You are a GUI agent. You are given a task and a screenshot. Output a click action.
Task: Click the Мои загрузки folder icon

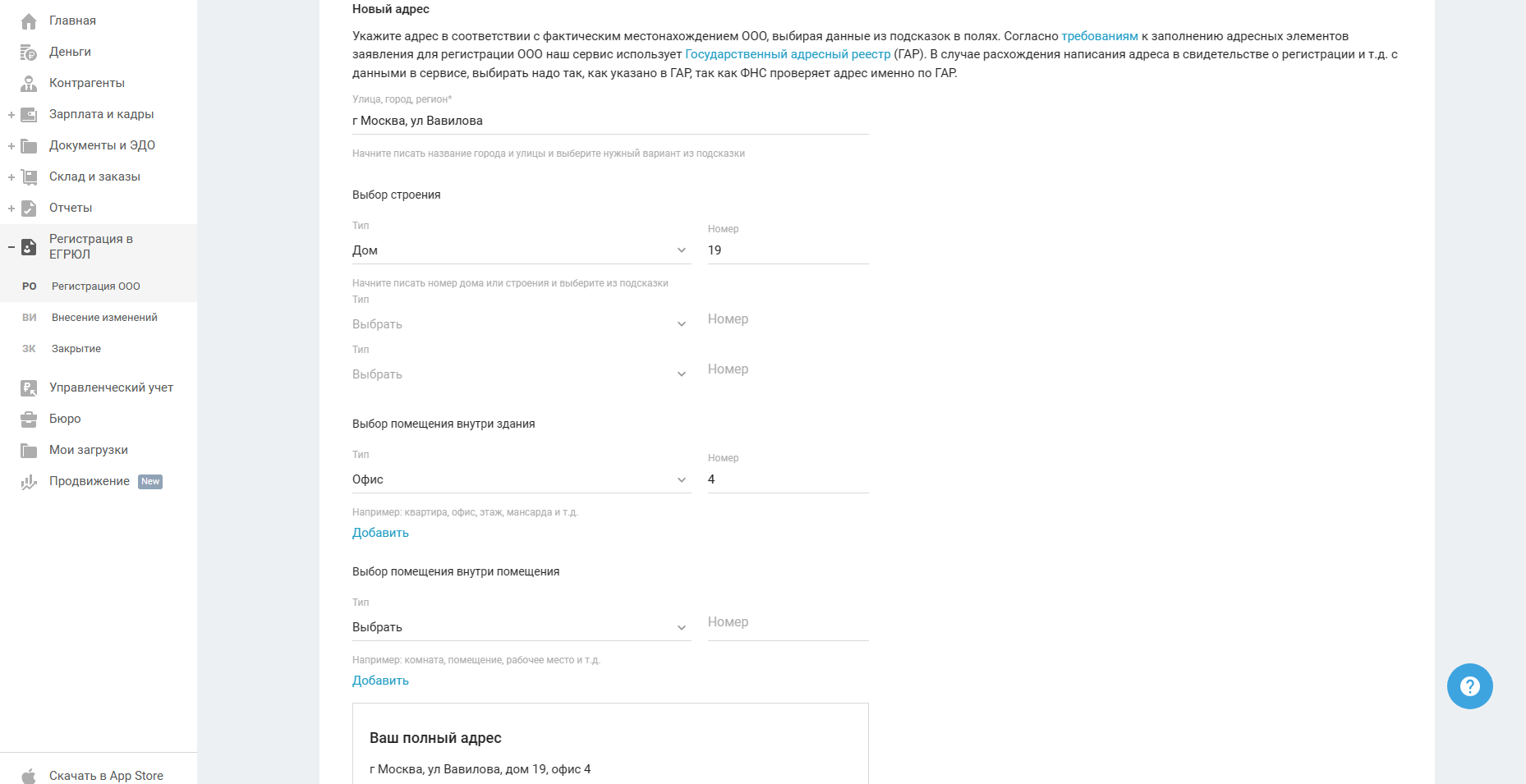(x=29, y=451)
